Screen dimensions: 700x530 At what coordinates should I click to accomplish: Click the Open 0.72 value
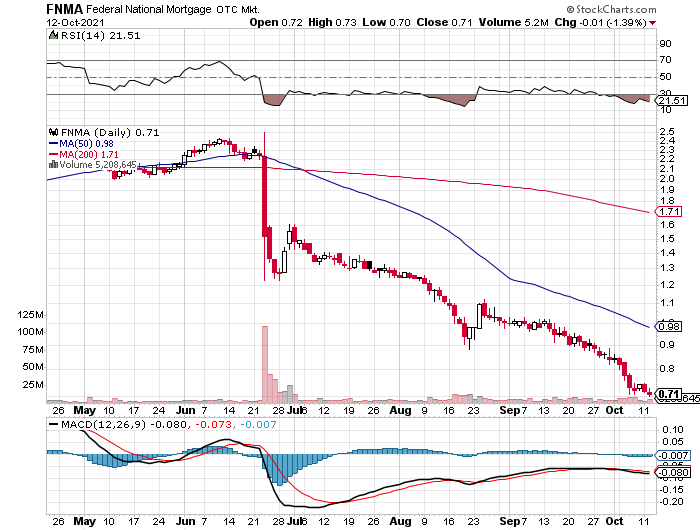pyautogui.click(x=276, y=22)
